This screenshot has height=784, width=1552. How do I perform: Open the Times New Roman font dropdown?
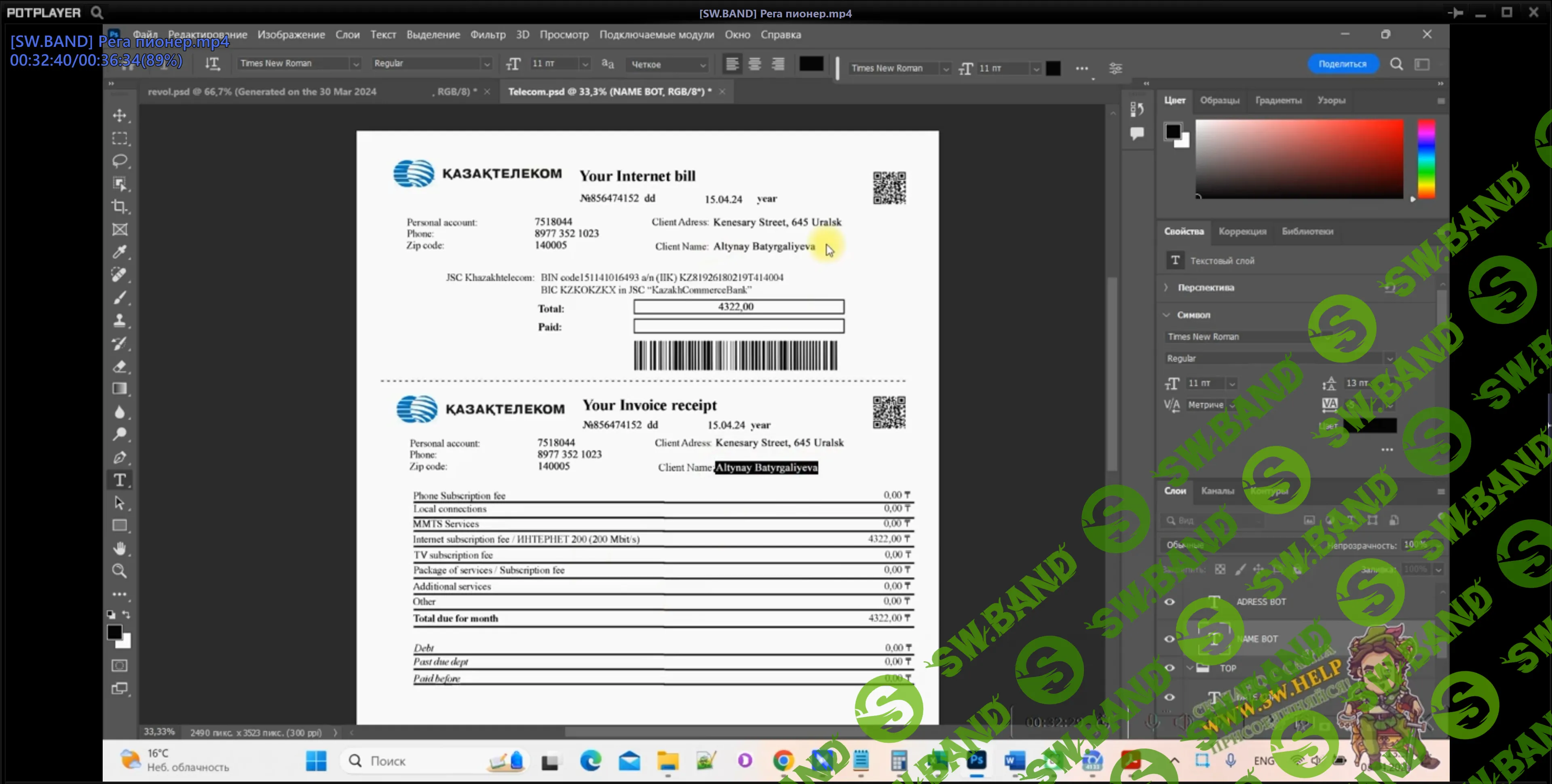point(355,64)
